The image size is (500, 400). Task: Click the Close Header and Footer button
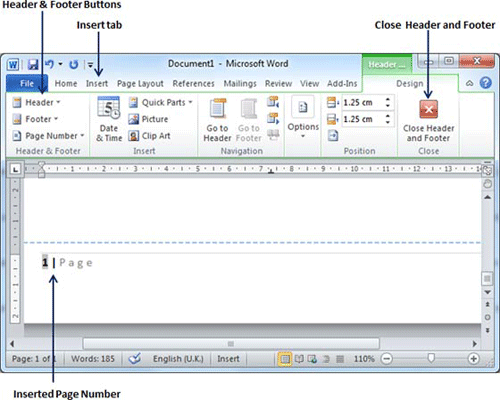click(429, 121)
